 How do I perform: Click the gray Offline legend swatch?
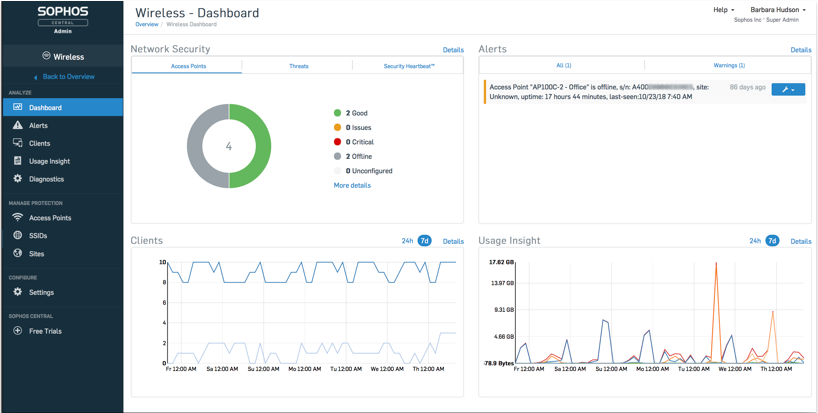[337, 156]
